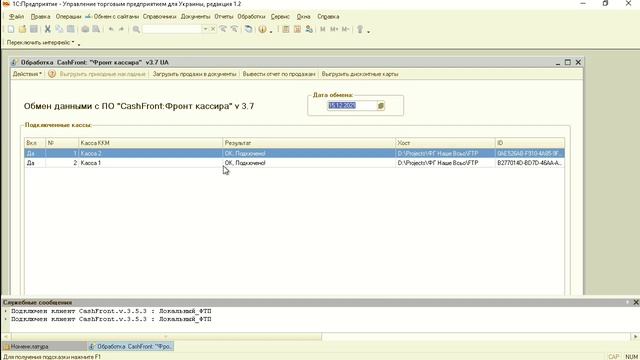
Task: Open the Calendar toolbar icon
Action: coord(297,29)
